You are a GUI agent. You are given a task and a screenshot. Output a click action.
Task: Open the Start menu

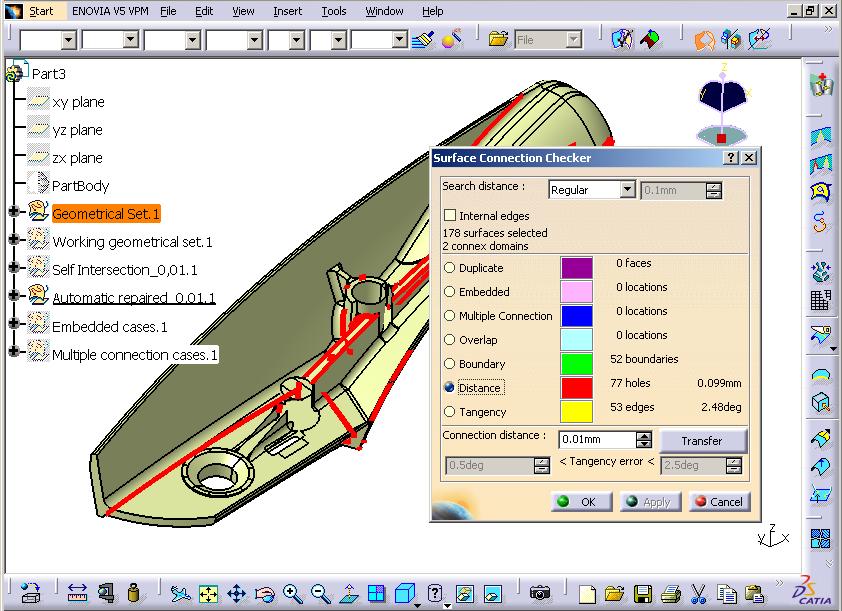(41, 11)
